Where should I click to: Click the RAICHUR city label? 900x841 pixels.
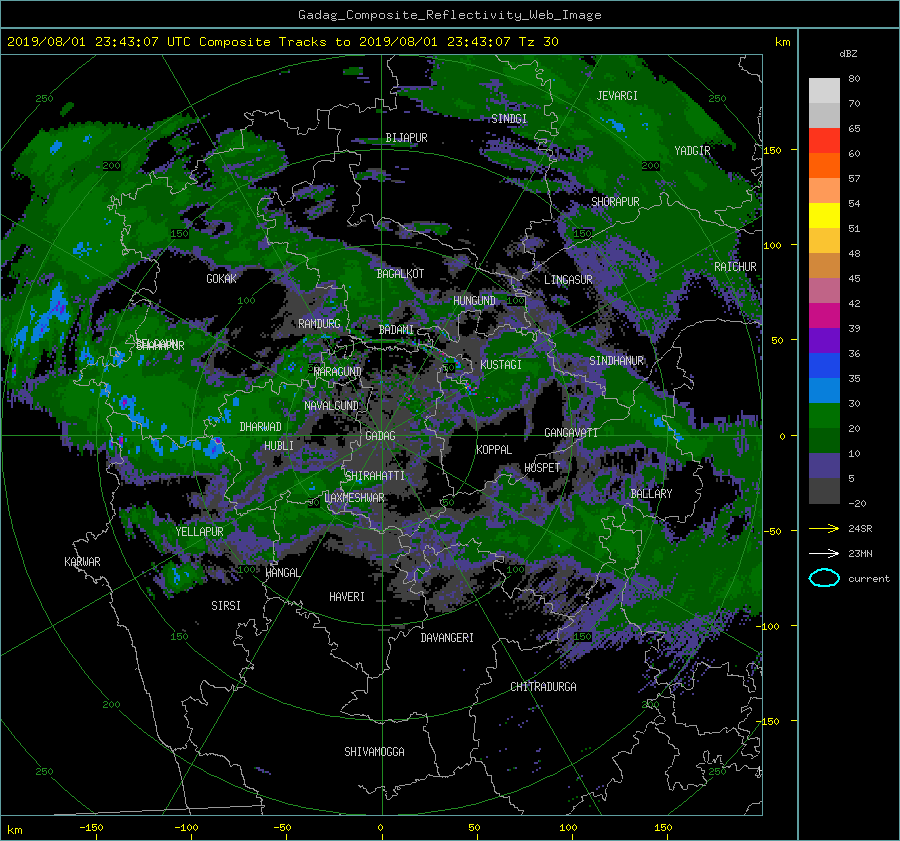[x=735, y=267]
